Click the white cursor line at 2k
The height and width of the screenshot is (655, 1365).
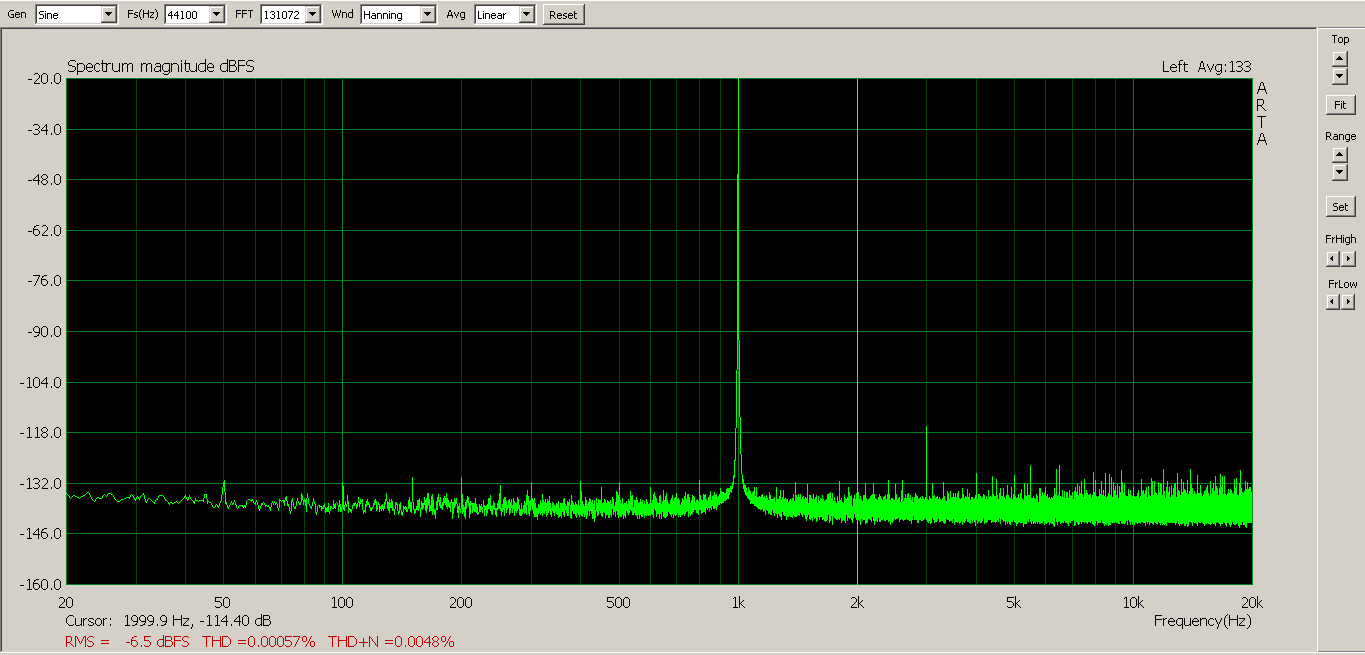coord(857,300)
